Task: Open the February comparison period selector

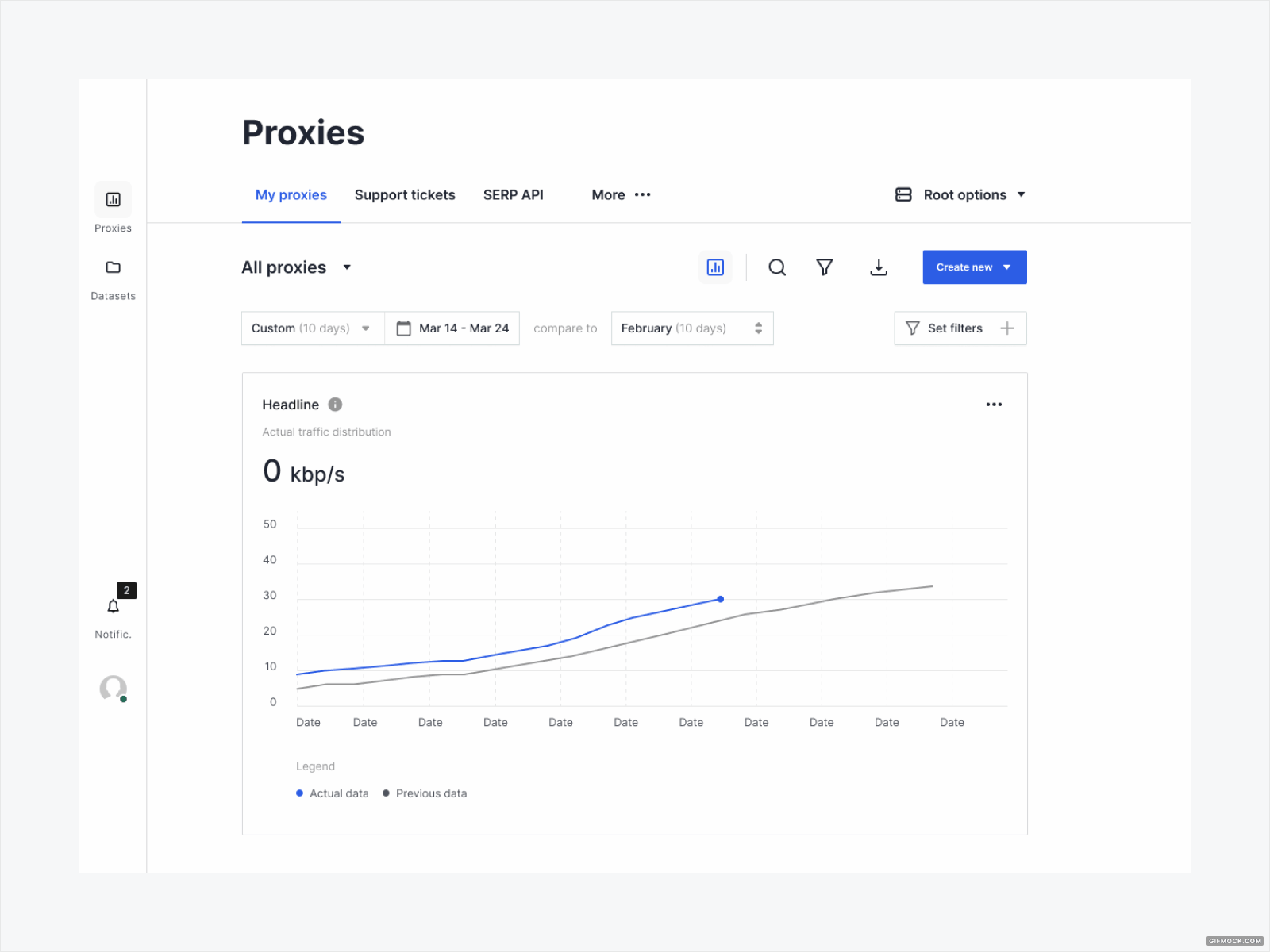Action: [x=691, y=328]
